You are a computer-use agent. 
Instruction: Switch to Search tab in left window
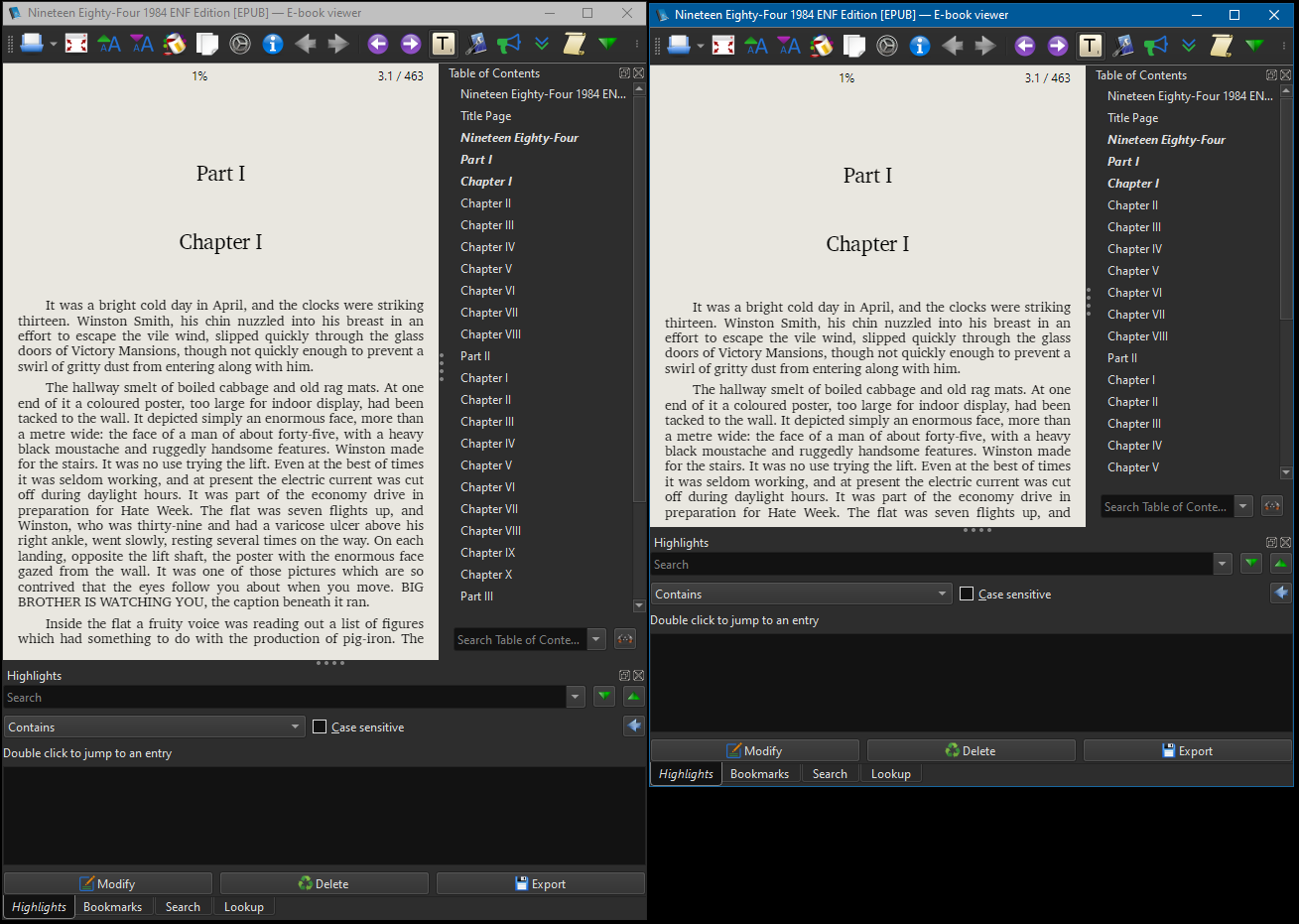coord(183,907)
